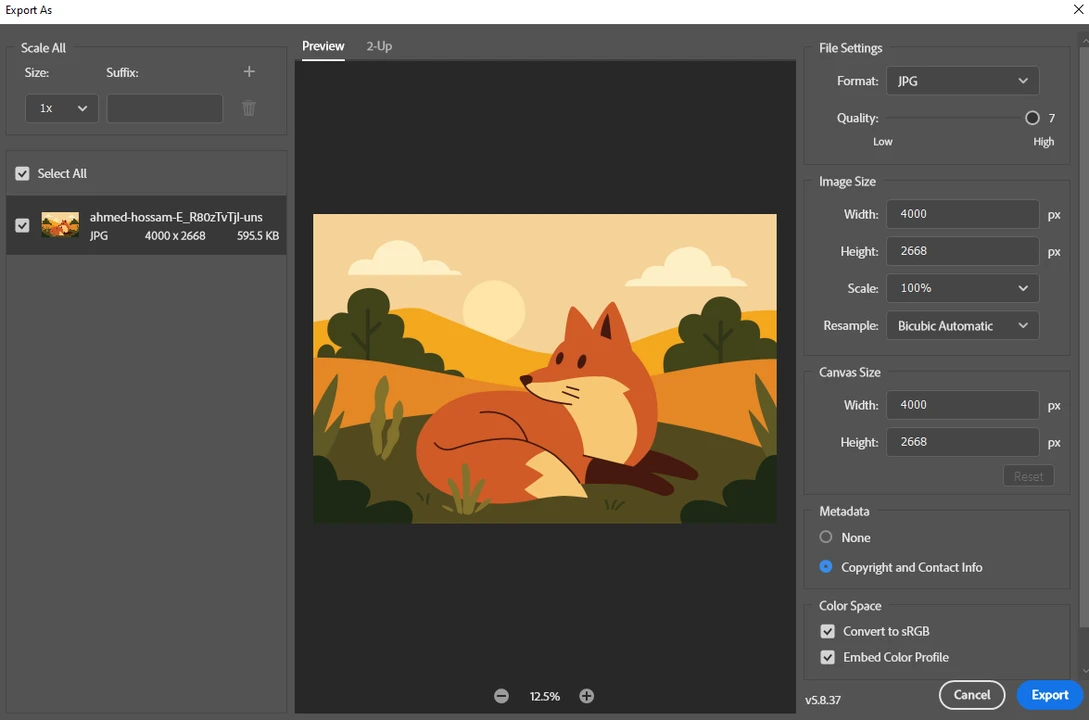1089x720 pixels.
Task: Click the Canvas Size Width field
Action: [963, 405]
